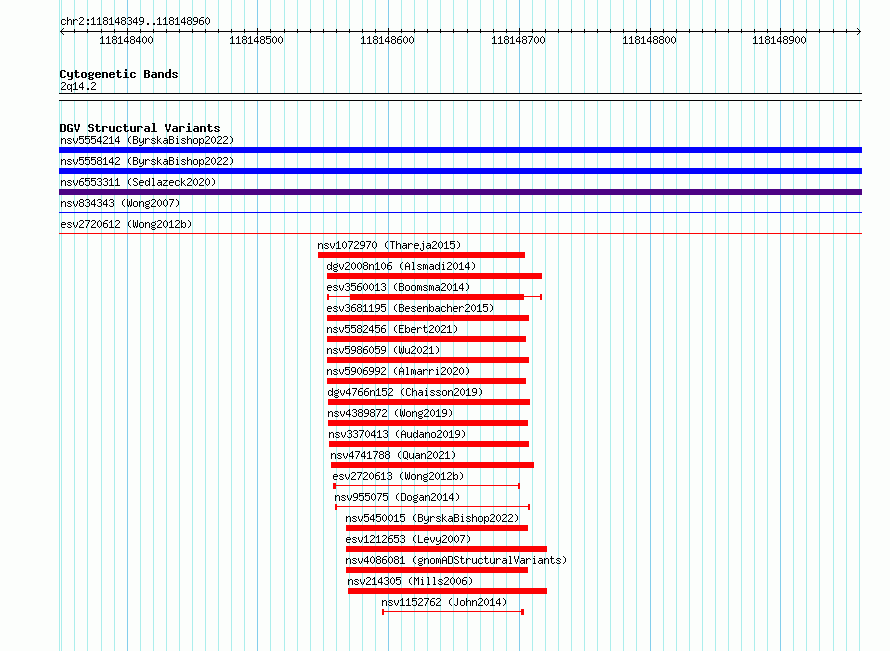890x651 pixels.
Task: Open the esv3681195 (Besenbacher2015) label
Action: [410, 308]
